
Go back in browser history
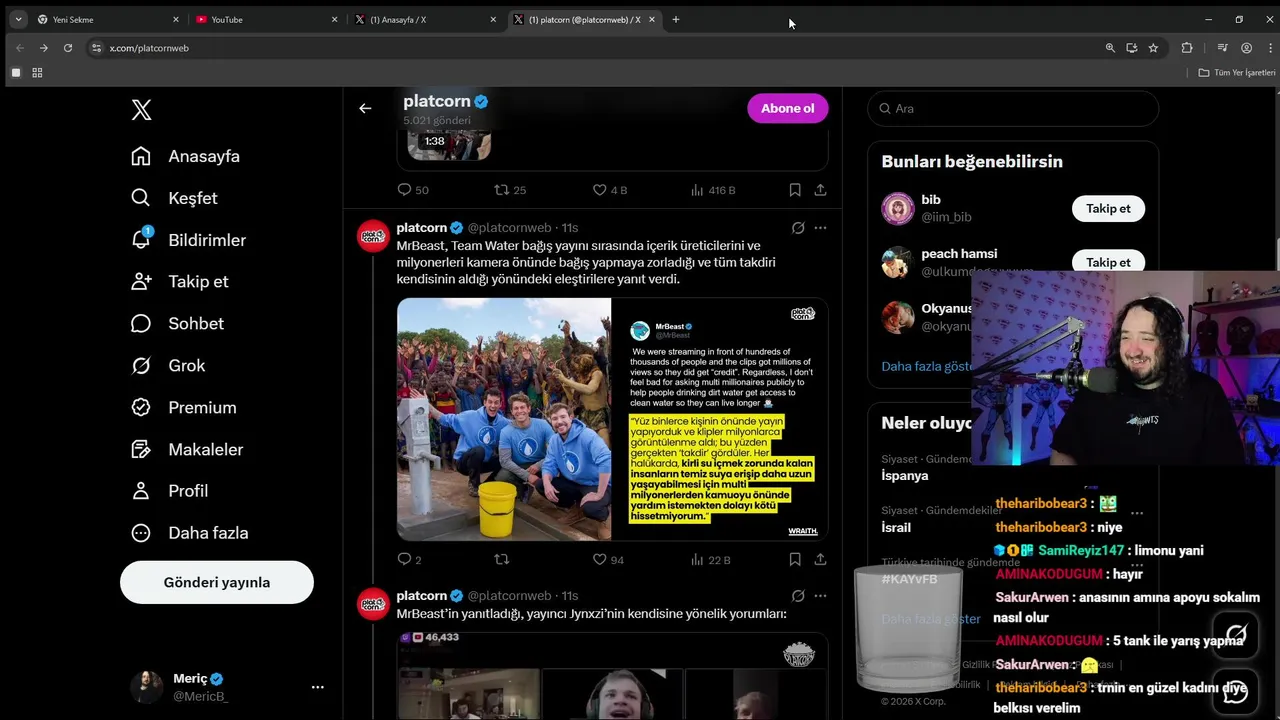click(19, 48)
